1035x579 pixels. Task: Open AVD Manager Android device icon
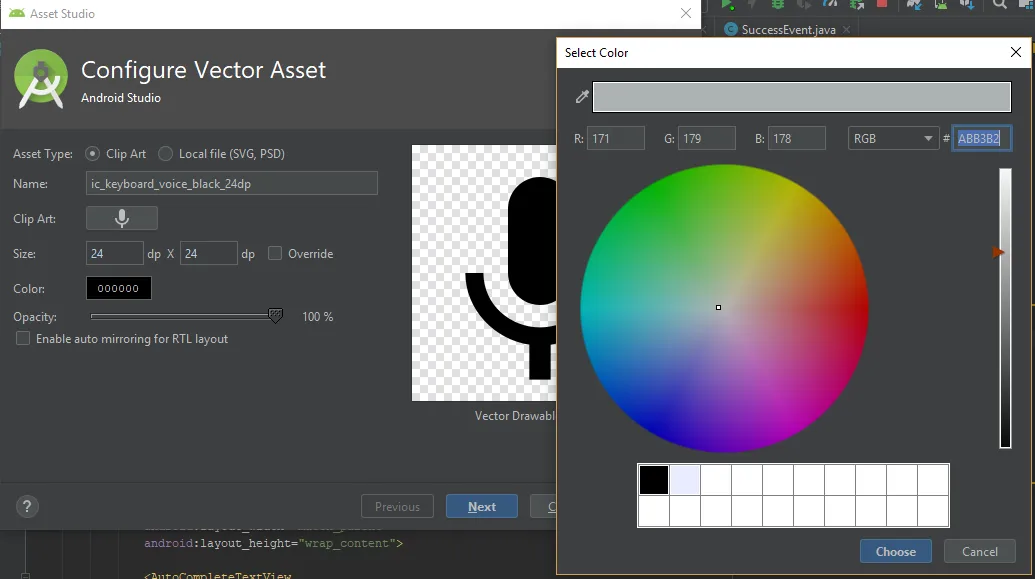(x=941, y=5)
